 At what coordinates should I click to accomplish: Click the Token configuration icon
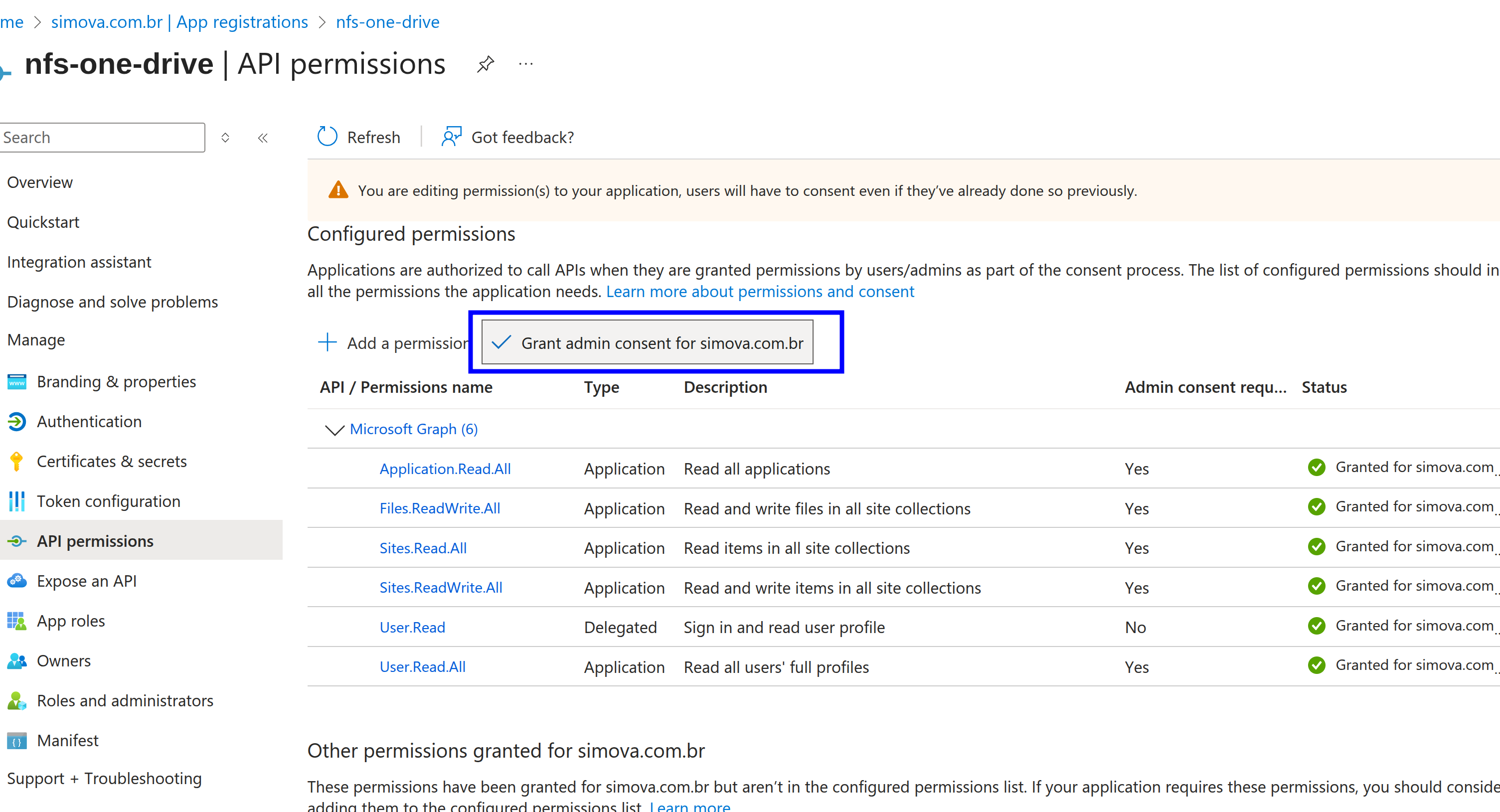click(17, 501)
